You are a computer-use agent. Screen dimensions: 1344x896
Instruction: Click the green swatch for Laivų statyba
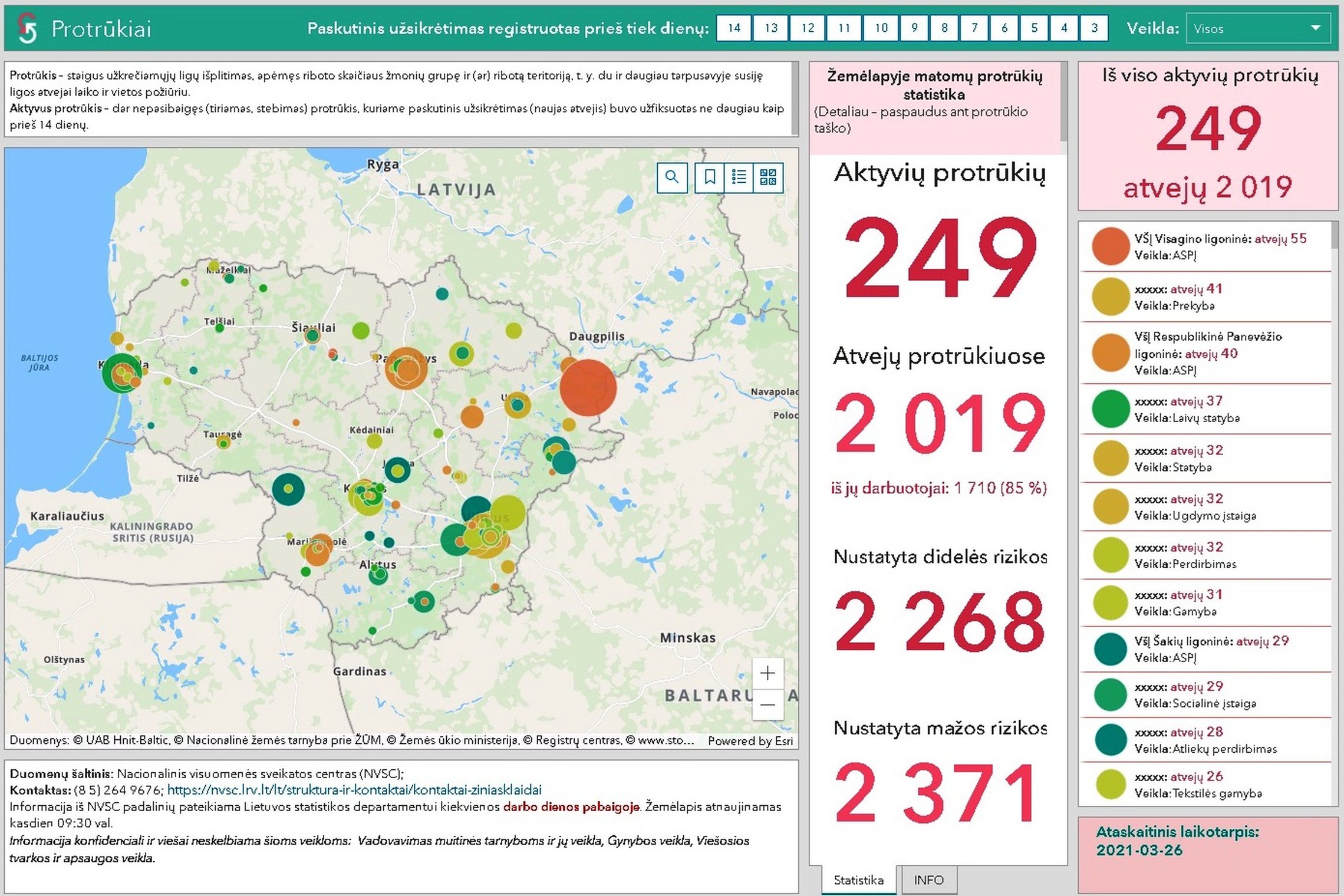[x=1111, y=409]
